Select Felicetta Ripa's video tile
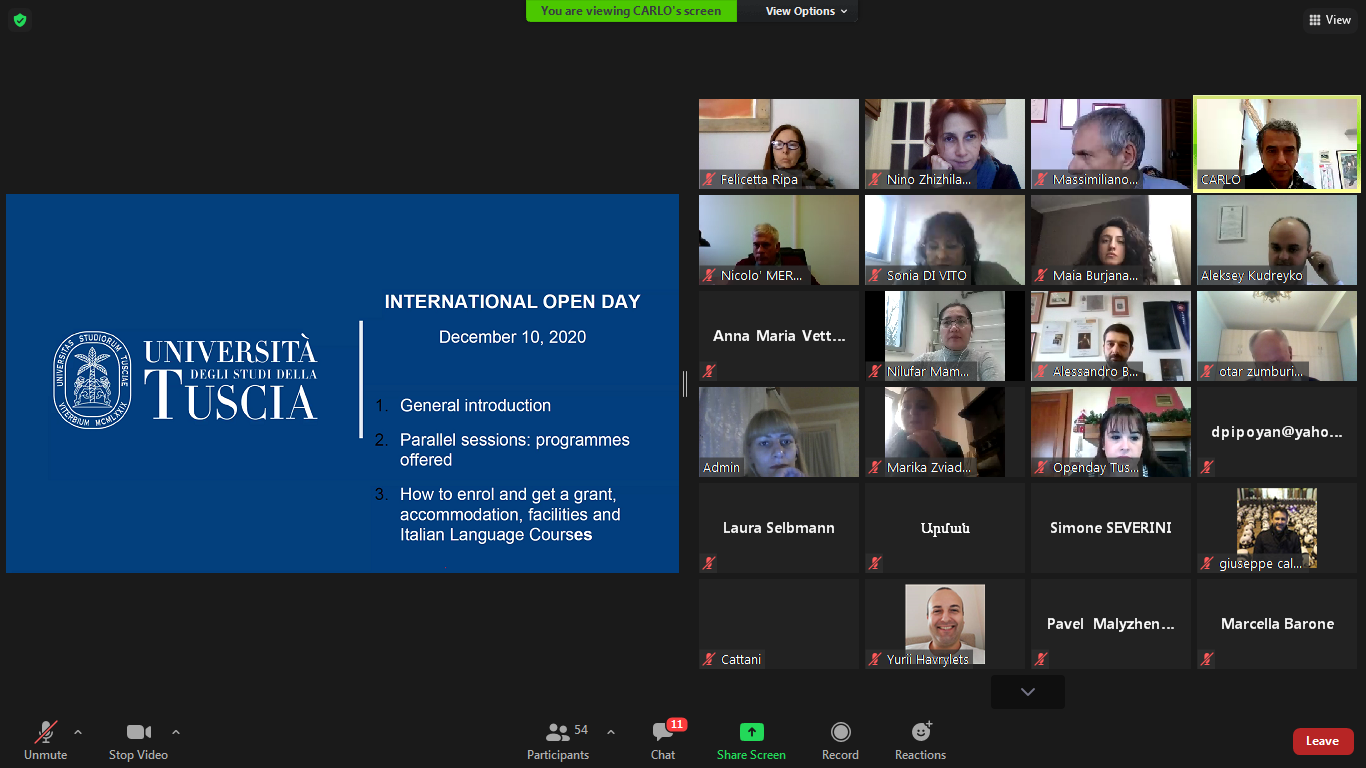Image resolution: width=1366 pixels, height=768 pixels. pyautogui.click(x=779, y=144)
